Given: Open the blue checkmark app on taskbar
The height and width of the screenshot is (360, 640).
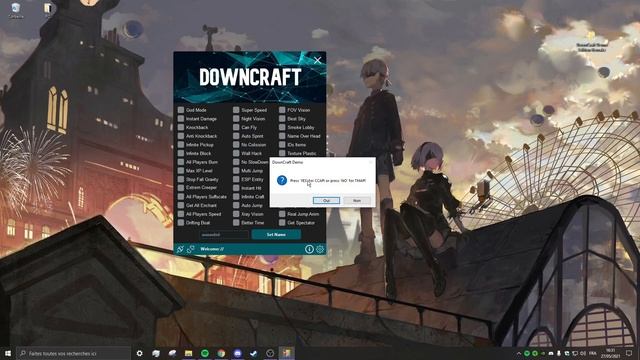Looking at the screenshot, I should [x=254, y=353].
